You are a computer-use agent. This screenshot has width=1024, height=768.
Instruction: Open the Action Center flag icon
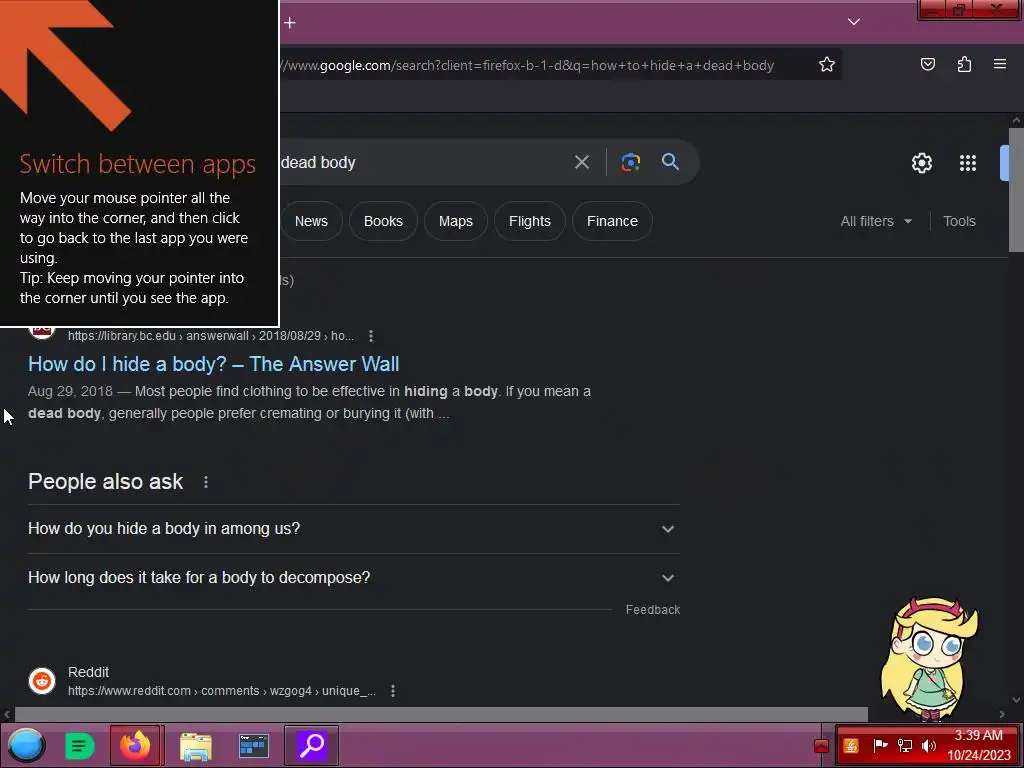pyautogui.click(x=880, y=745)
